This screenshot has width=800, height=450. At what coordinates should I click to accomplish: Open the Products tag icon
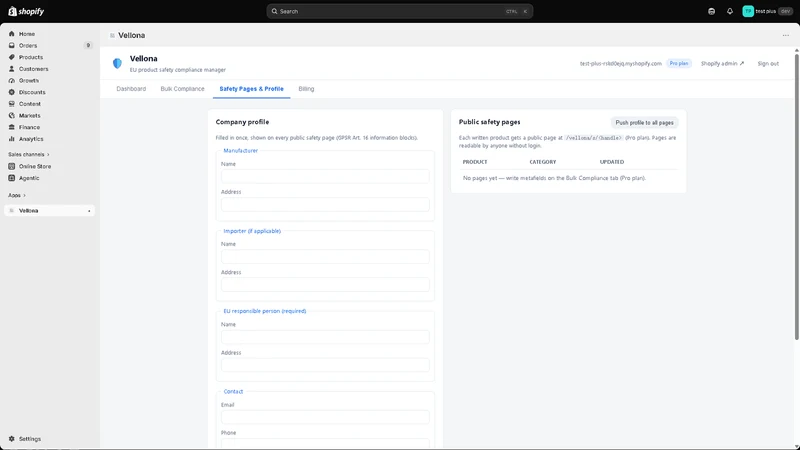(12, 57)
